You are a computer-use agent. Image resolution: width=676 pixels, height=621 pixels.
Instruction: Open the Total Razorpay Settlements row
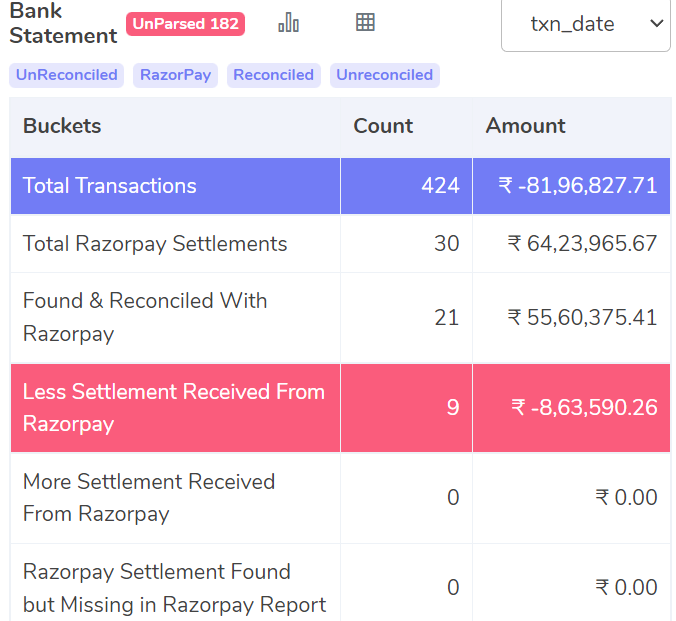click(340, 244)
